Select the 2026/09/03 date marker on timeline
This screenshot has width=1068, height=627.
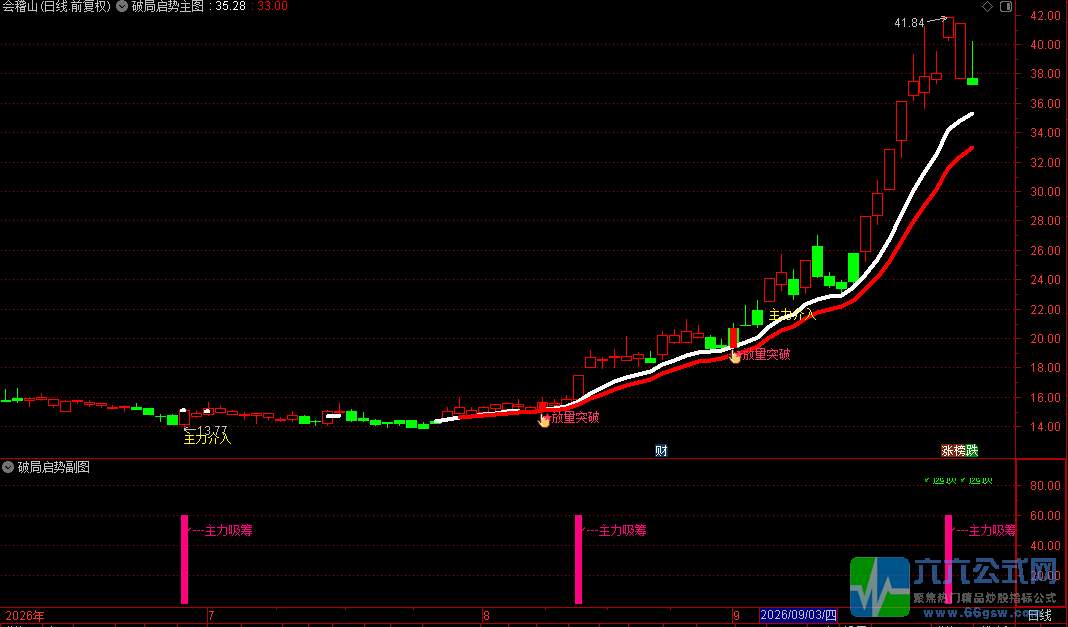click(x=798, y=615)
